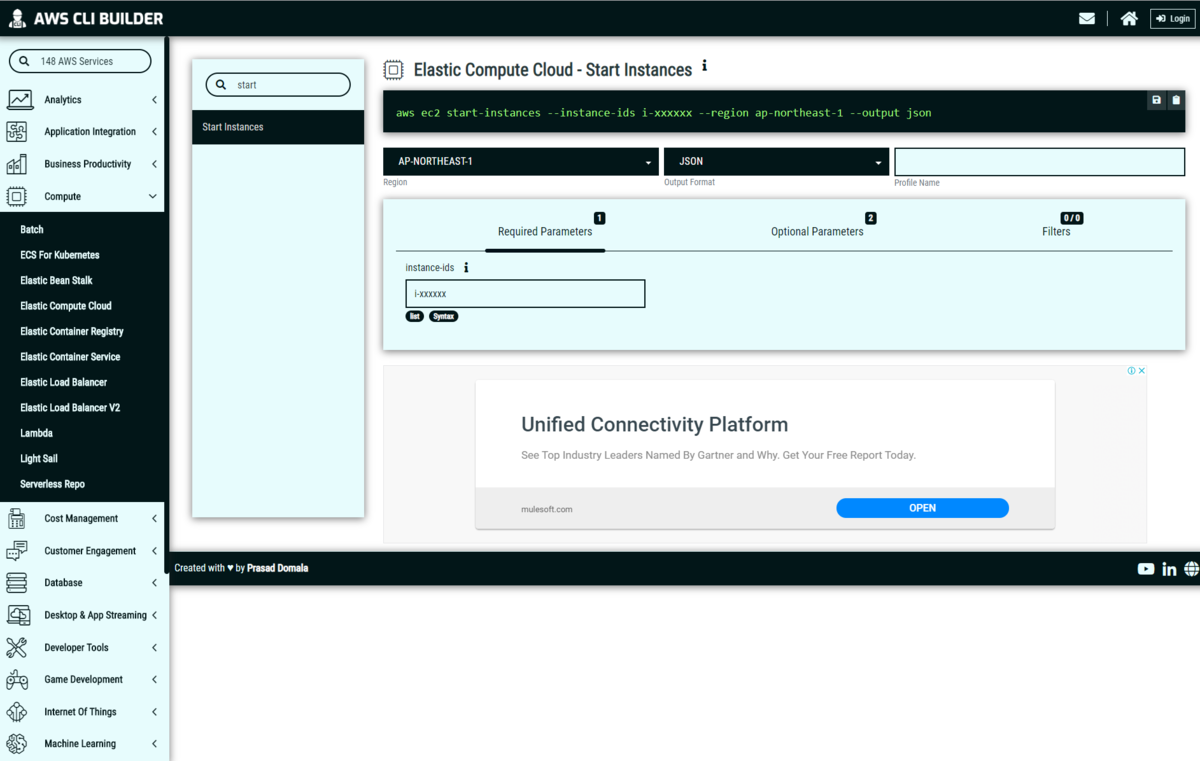Copy command with clipboard icon
The image size is (1200, 761).
pos(1176,100)
